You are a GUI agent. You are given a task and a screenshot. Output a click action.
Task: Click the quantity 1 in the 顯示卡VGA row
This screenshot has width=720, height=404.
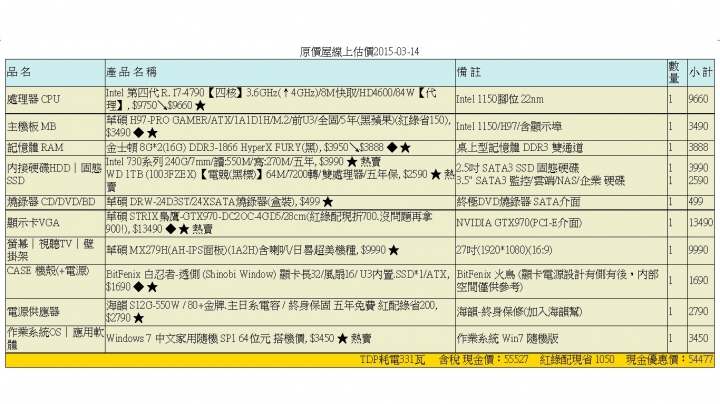(x=670, y=223)
